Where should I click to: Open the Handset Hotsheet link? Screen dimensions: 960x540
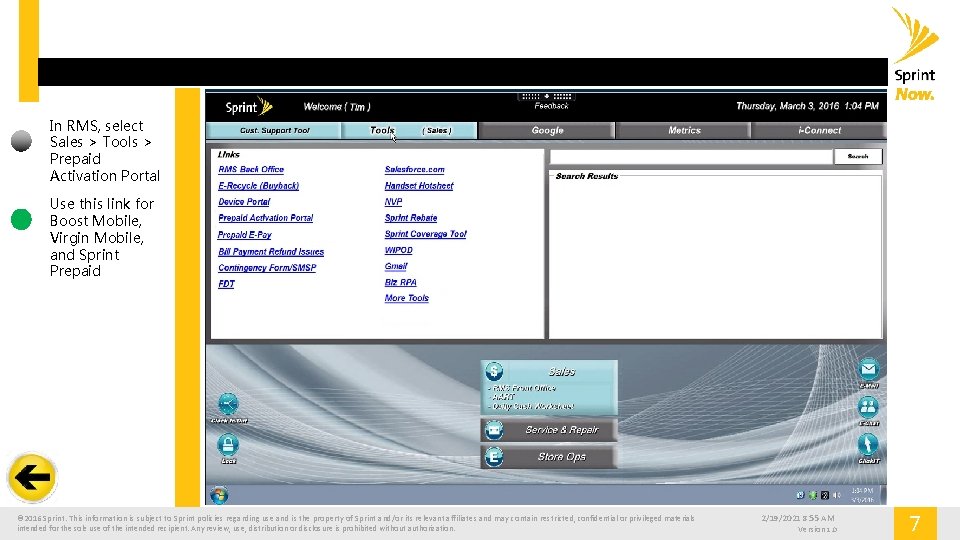click(x=419, y=186)
